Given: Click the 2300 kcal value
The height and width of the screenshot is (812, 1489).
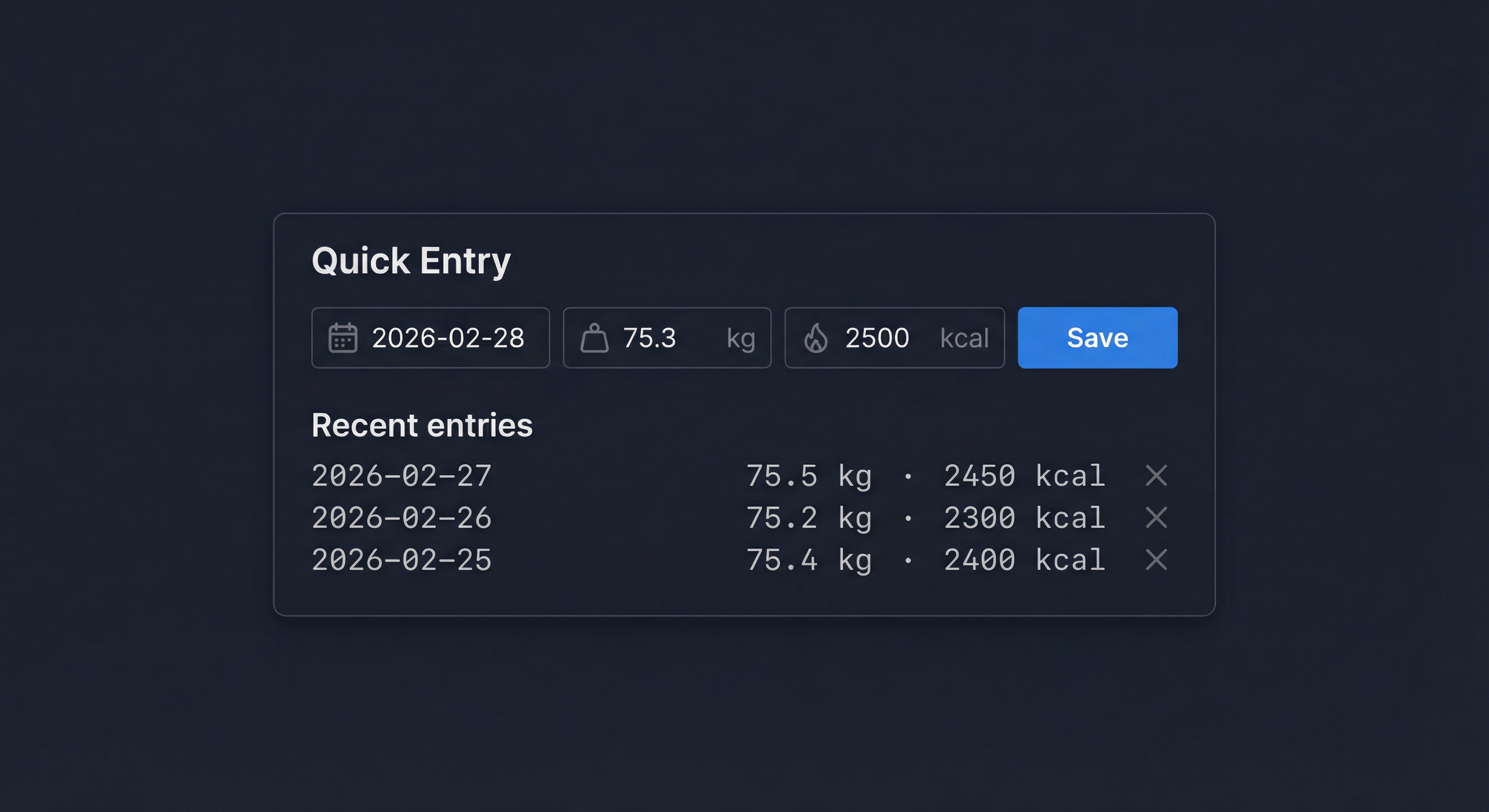Looking at the screenshot, I should coord(1024,518).
